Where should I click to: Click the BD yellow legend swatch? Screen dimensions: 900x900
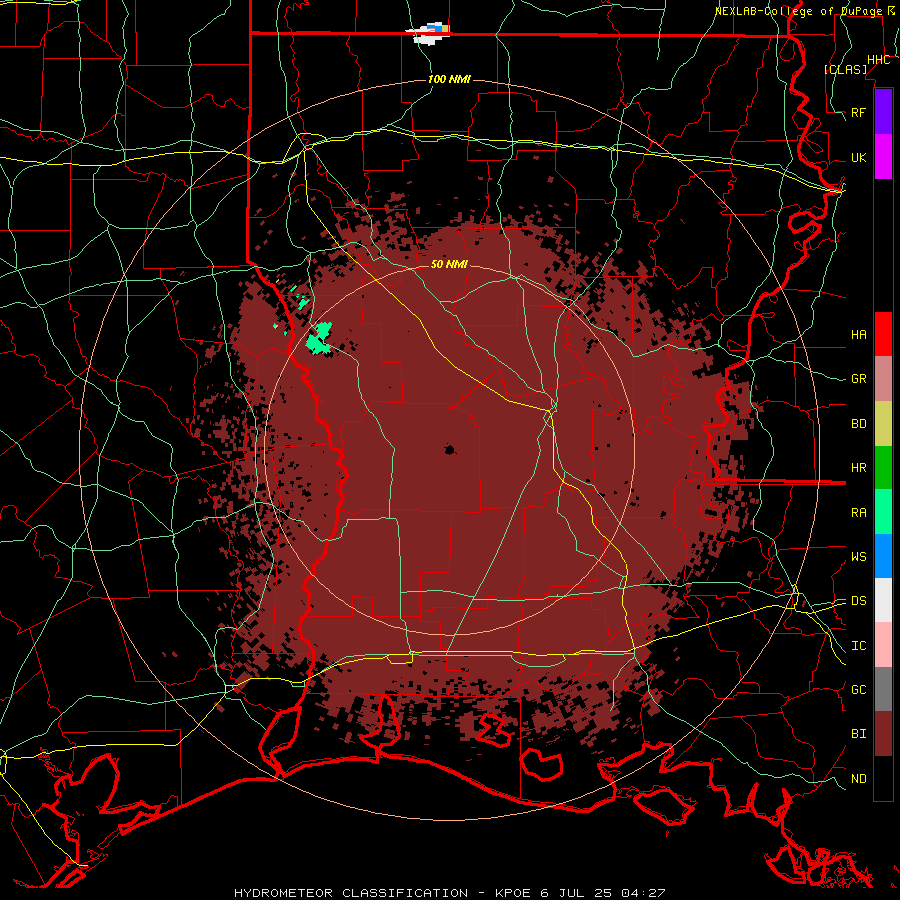tap(883, 423)
